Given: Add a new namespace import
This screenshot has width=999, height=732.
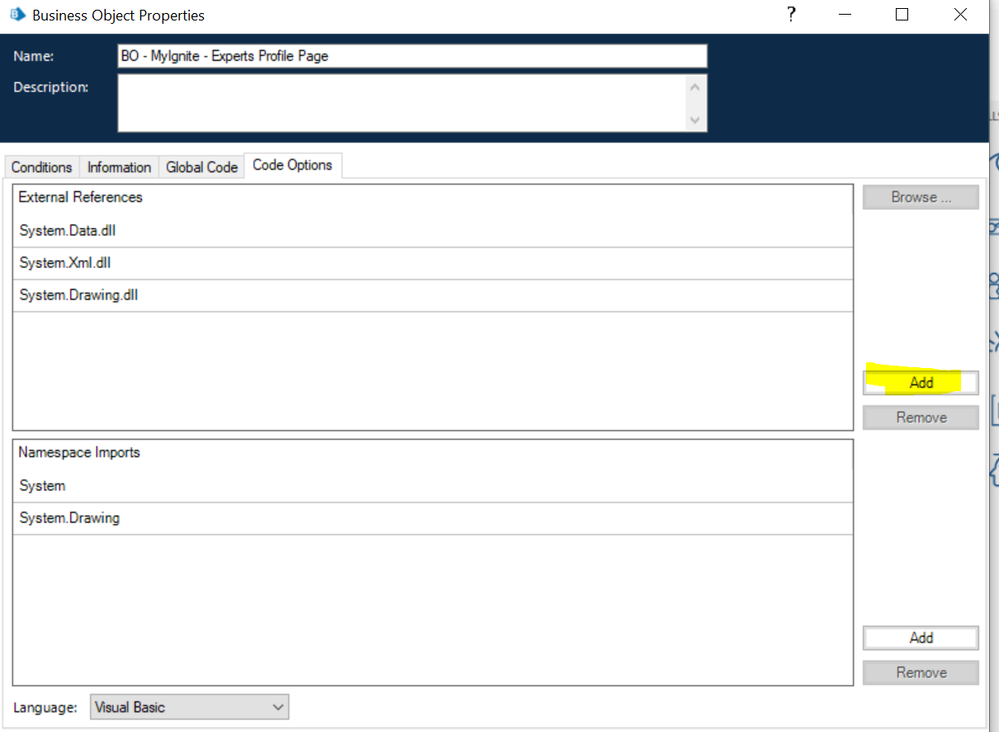Looking at the screenshot, I should pos(921,638).
